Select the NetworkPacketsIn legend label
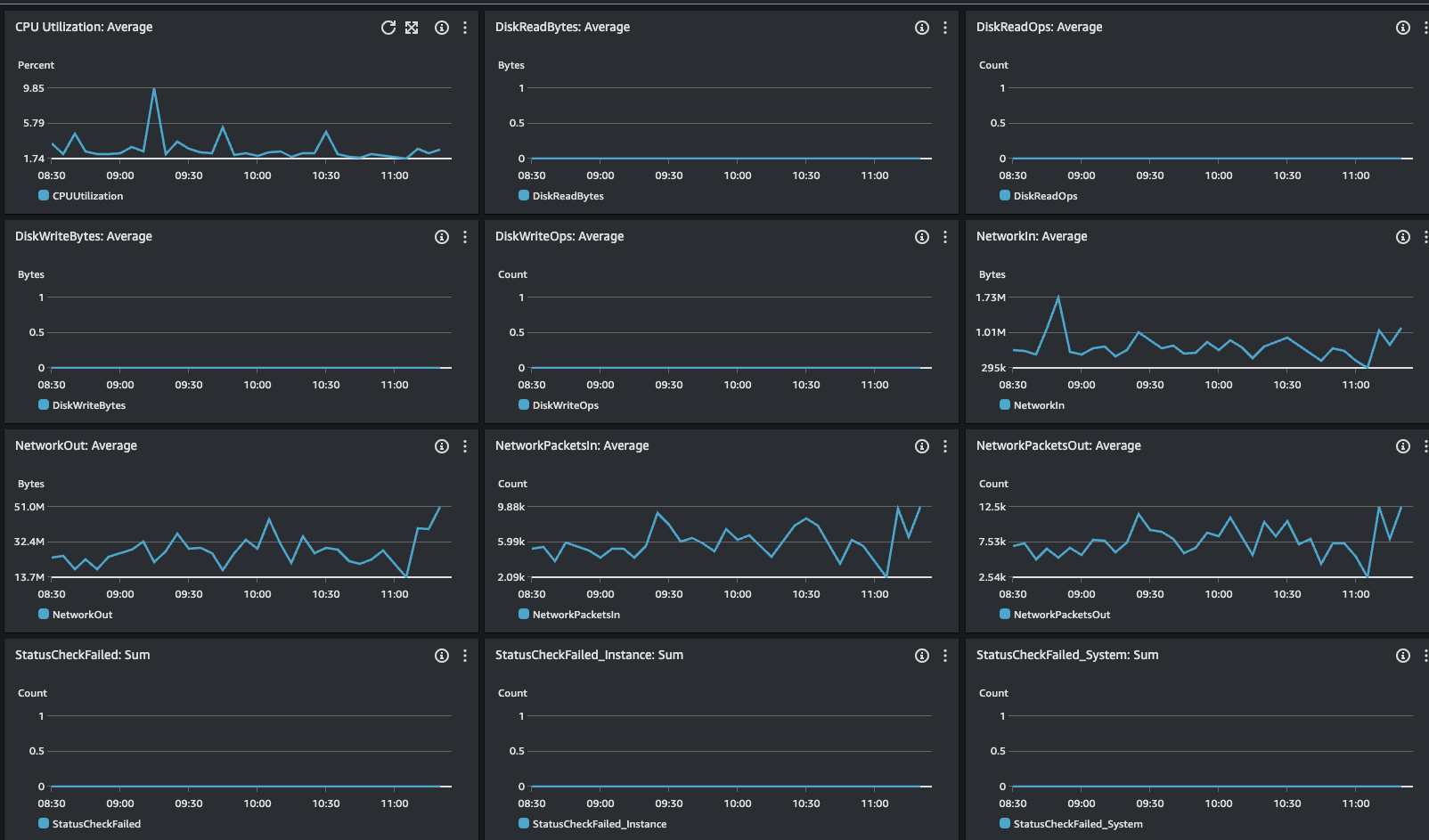 pyautogui.click(x=576, y=615)
